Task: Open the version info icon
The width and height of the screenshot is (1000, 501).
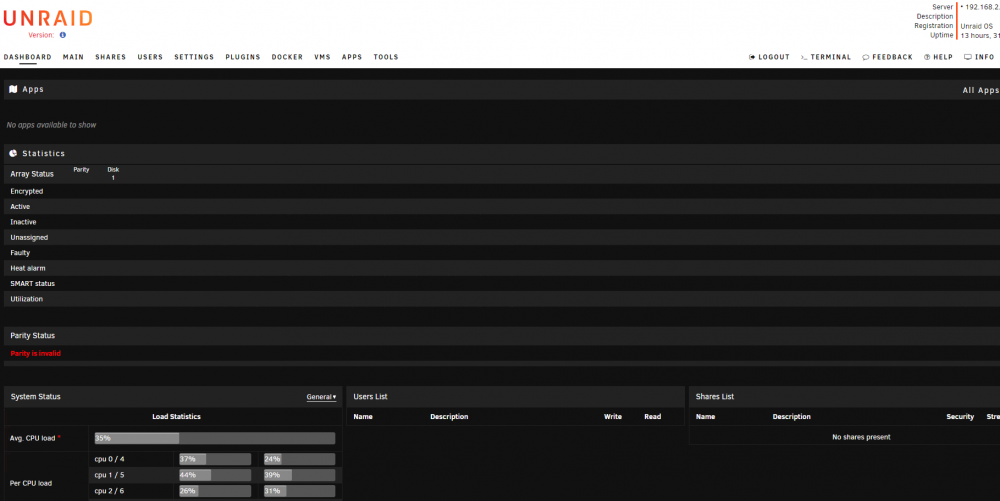Action: pos(62,35)
